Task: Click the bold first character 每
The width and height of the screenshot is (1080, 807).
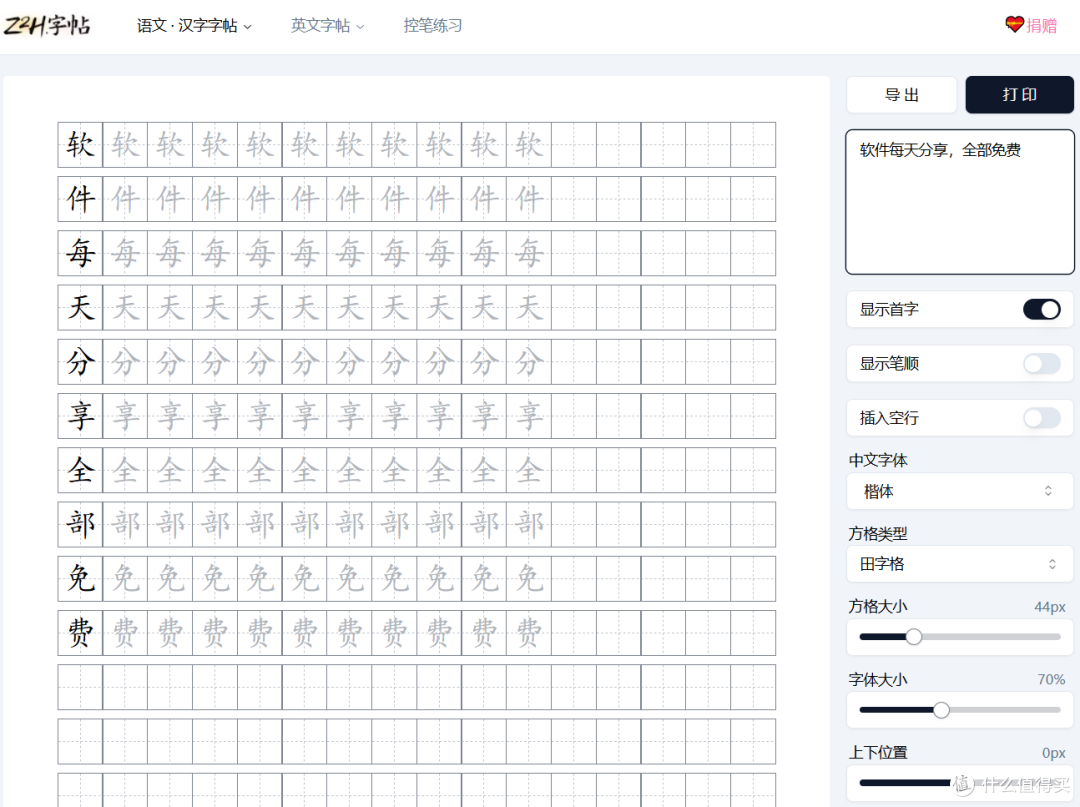Action: 81,253
